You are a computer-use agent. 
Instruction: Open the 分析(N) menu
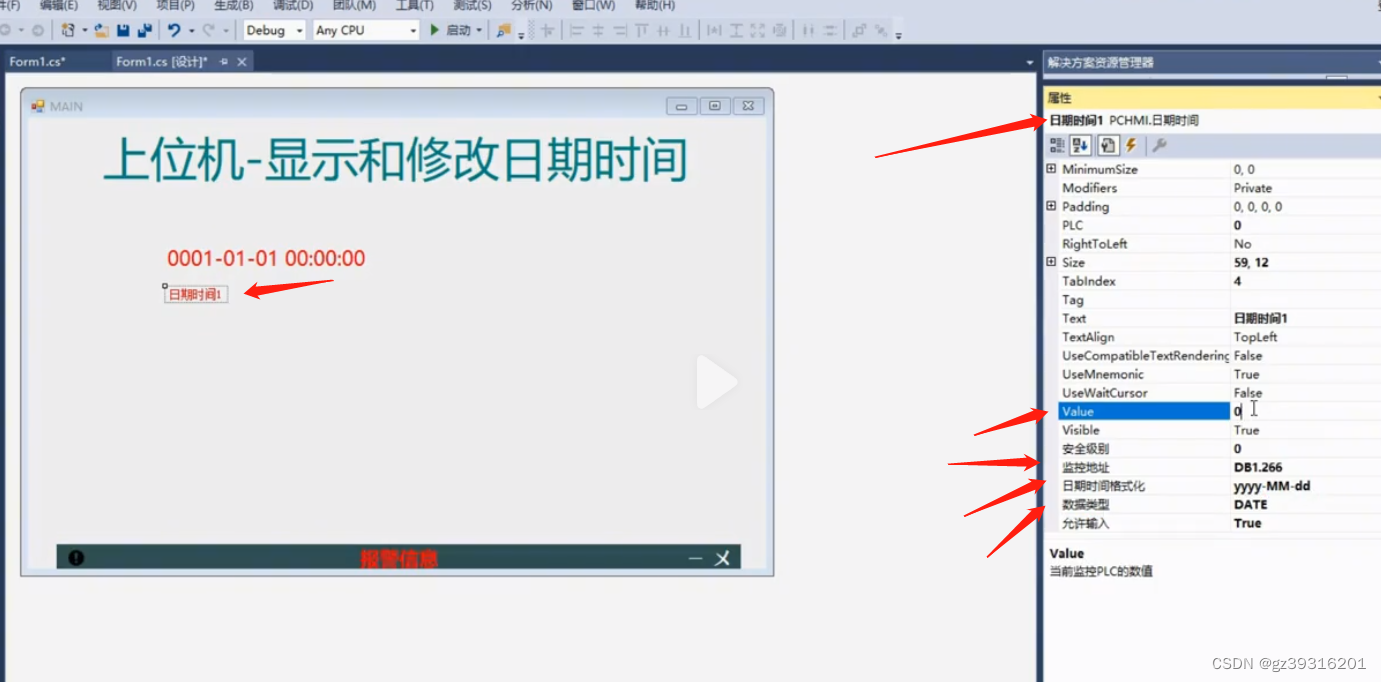tap(531, 5)
